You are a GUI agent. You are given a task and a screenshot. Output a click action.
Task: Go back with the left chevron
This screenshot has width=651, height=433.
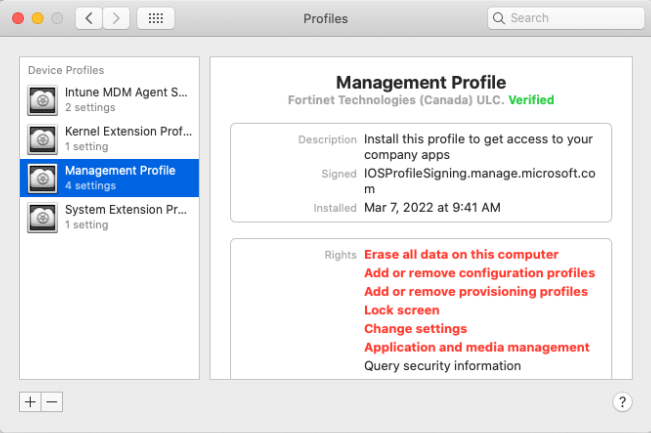click(90, 18)
